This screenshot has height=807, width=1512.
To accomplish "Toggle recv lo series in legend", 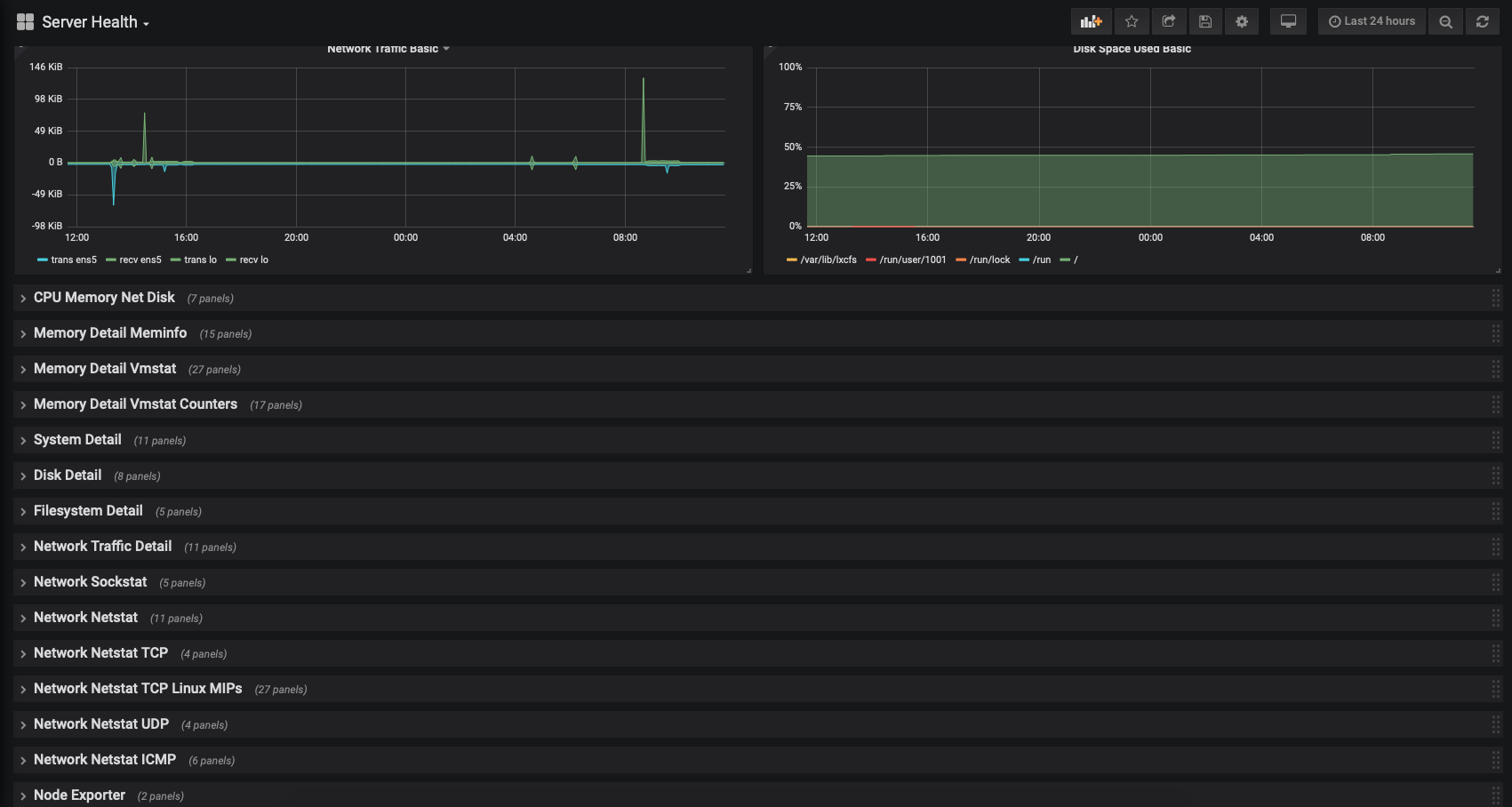I will (247, 260).
